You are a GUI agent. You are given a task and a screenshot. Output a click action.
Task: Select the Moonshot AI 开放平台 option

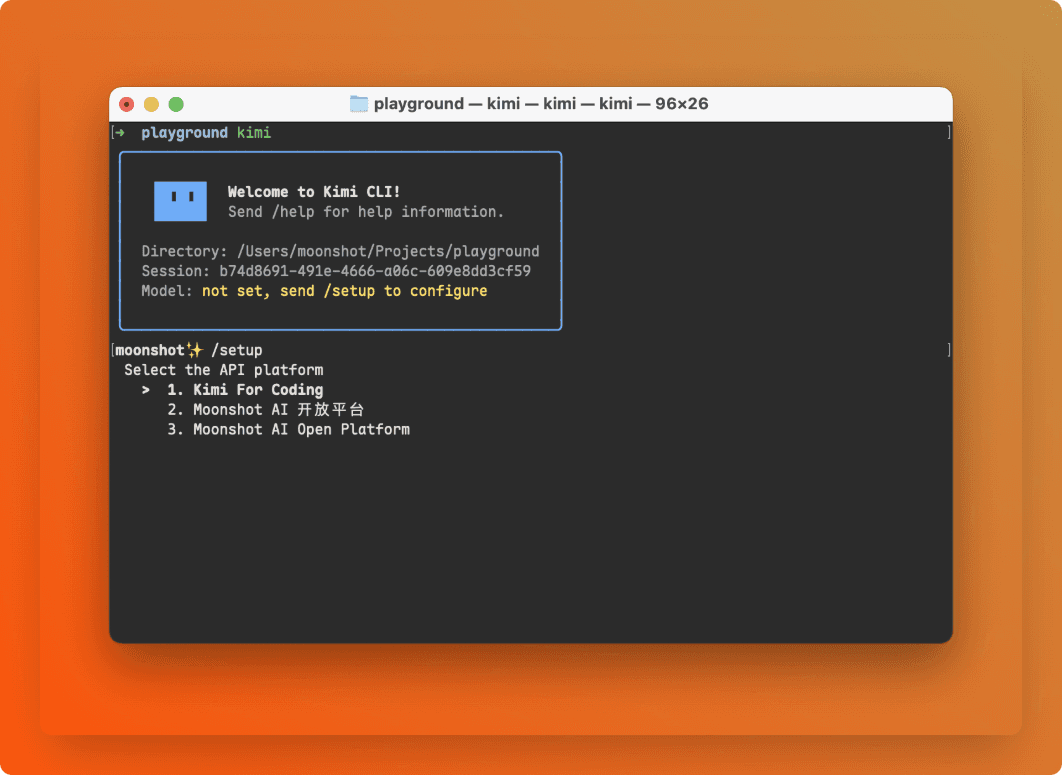pyautogui.click(x=277, y=409)
